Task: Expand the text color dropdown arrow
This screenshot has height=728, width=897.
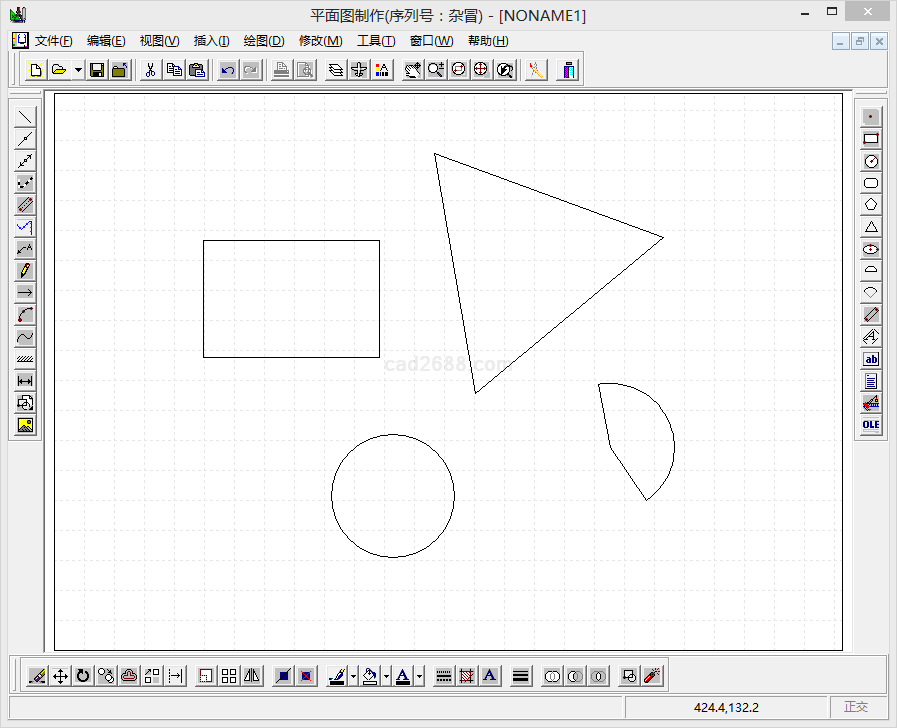Action: pyautogui.click(x=419, y=676)
